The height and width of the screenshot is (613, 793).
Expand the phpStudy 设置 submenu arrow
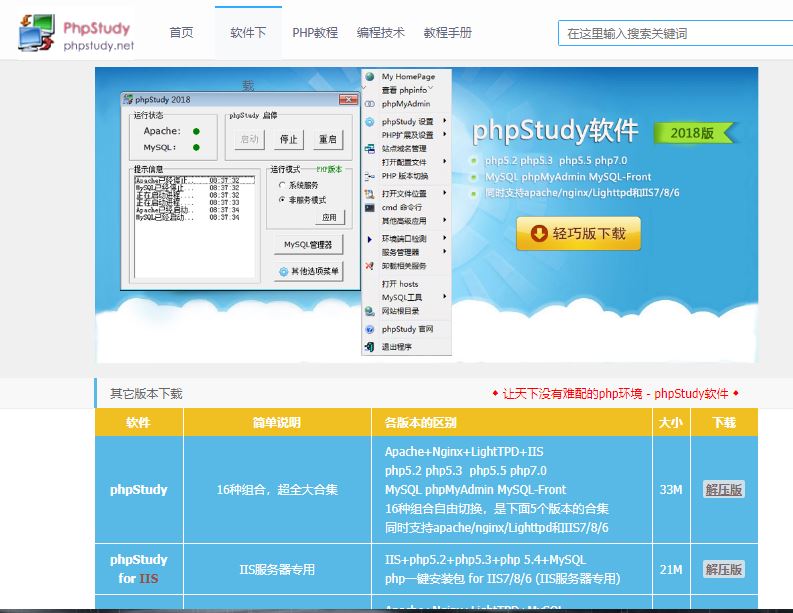444,121
